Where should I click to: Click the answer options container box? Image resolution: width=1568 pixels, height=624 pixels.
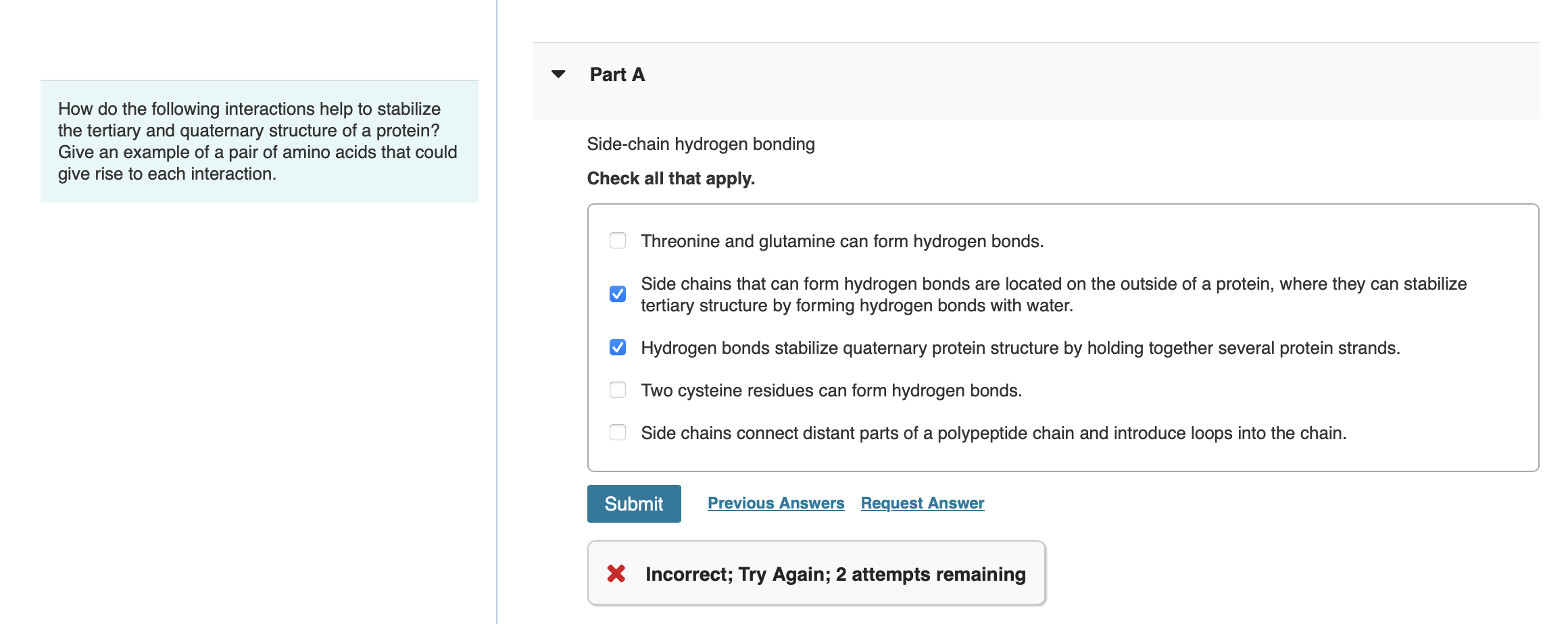click(x=1068, y=336)
